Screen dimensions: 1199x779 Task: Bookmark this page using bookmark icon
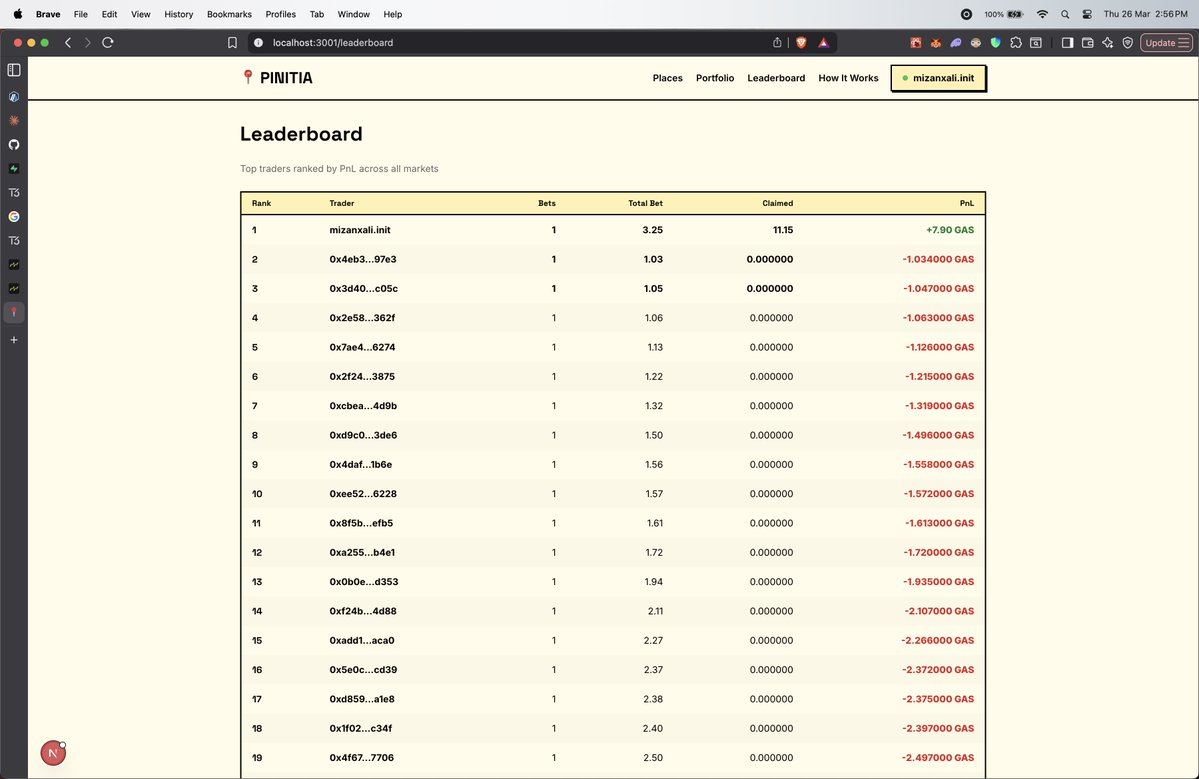coord(232,43)
